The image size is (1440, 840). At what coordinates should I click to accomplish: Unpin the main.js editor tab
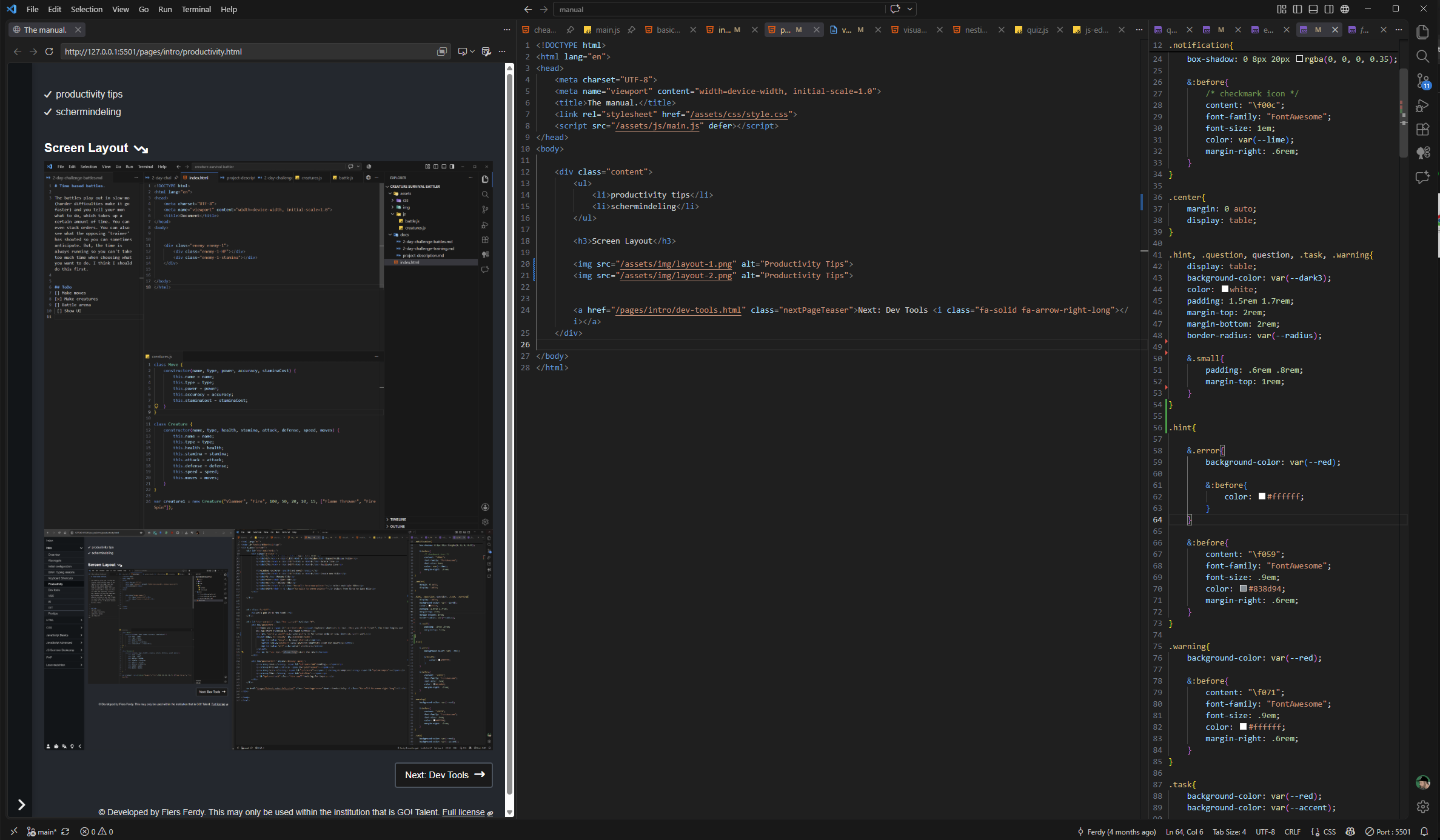point(631,30)
